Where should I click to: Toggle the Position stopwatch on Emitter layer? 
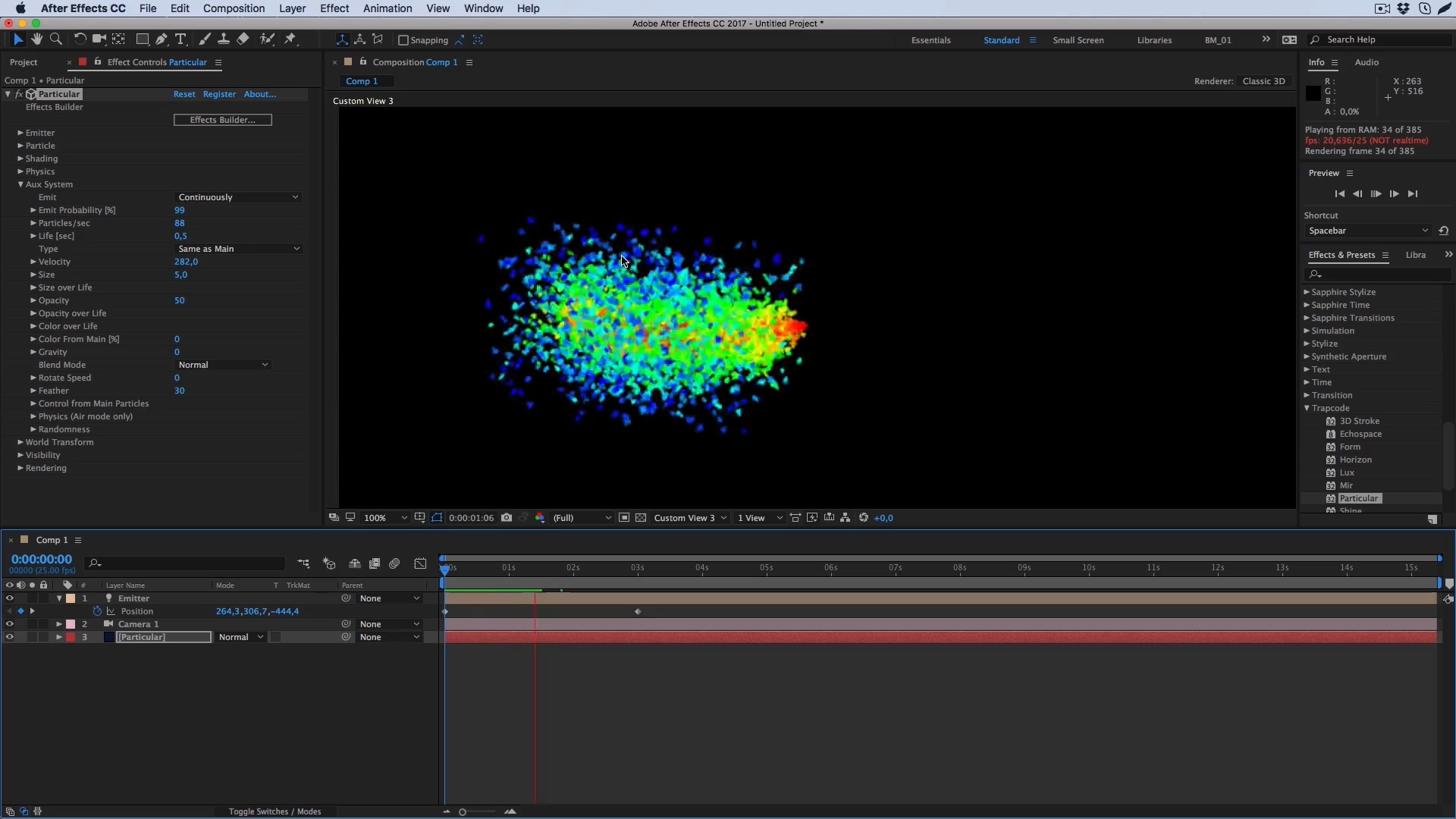coord(97,611)
